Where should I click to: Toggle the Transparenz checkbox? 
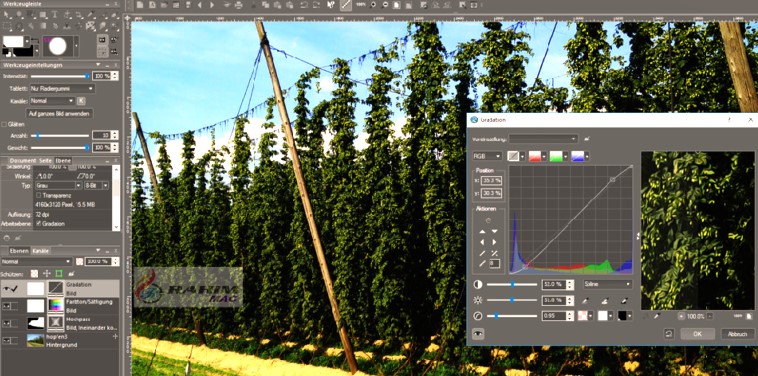coord(39,195)
